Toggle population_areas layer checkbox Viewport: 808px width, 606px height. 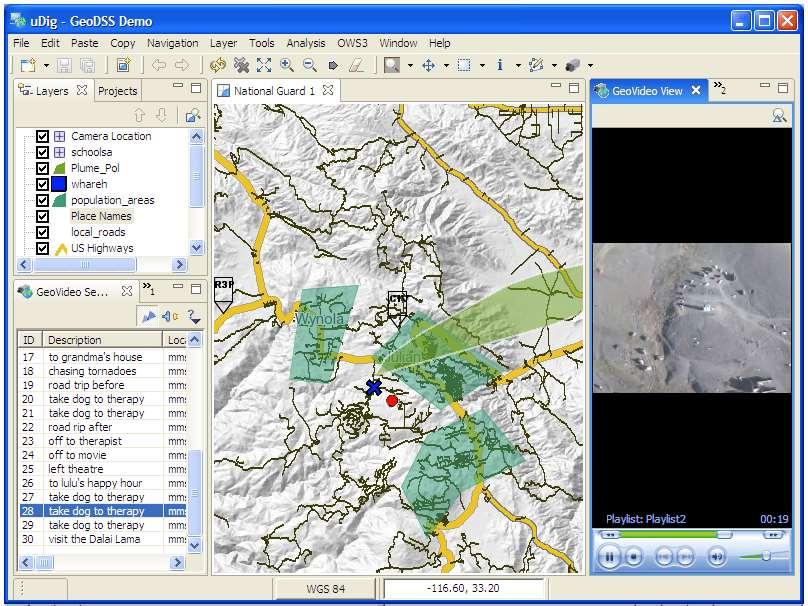42,200
